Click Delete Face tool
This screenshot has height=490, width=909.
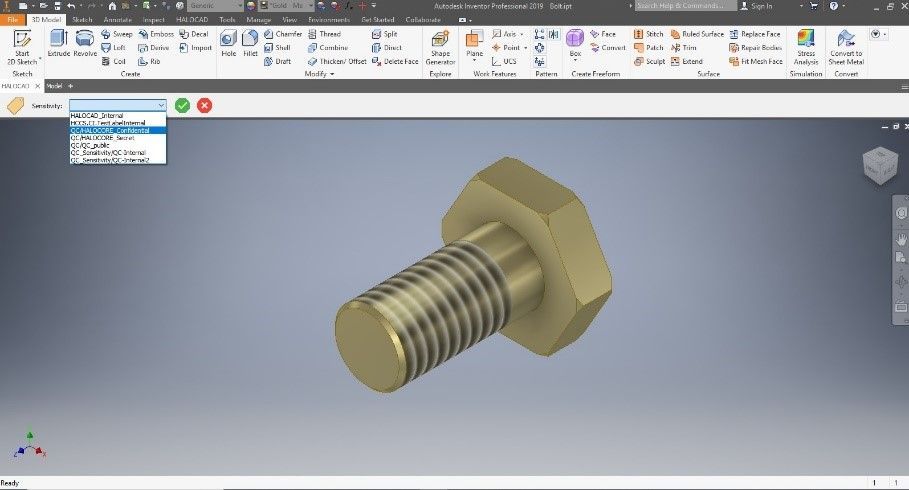point(395,61)
